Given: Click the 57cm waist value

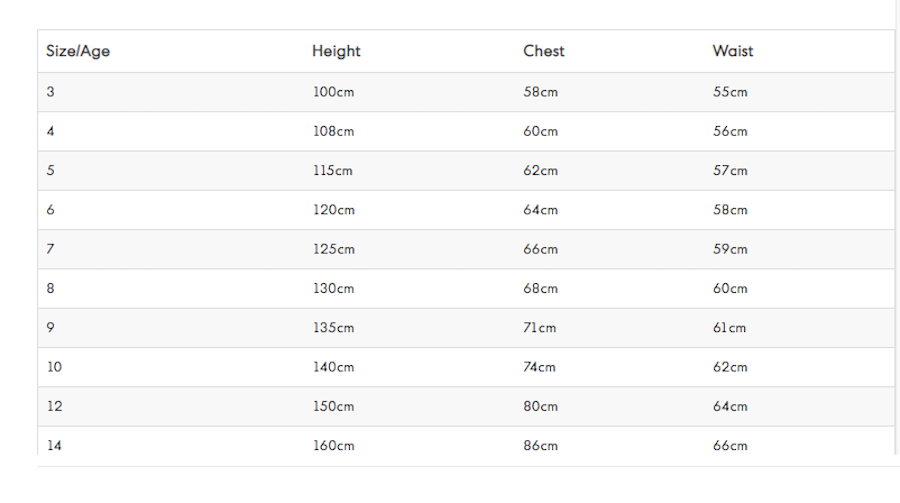Looking at the screenshot, I should pyautogui.click(x=730, y=171).
